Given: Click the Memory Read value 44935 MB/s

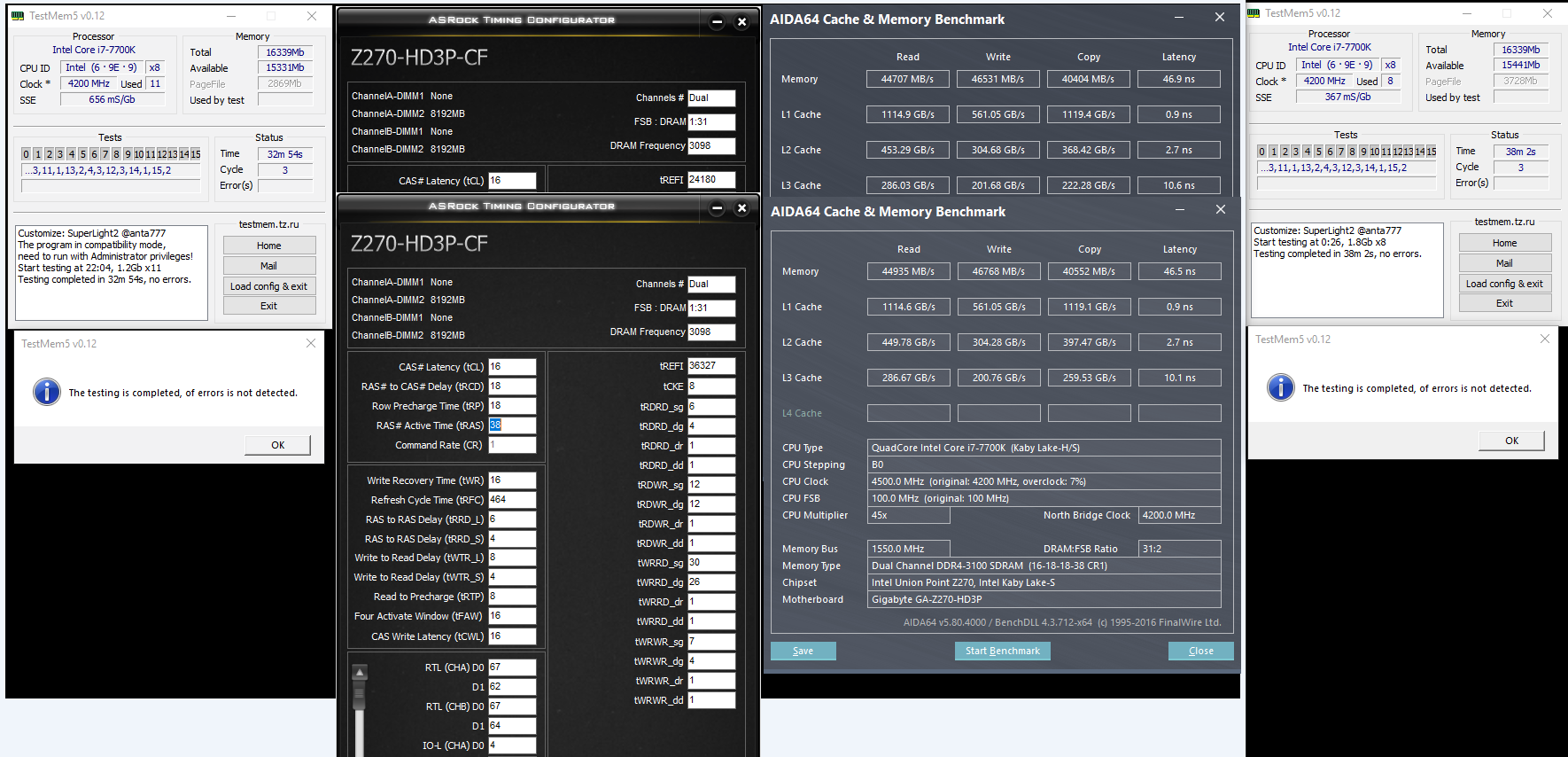Looking at the screenshot, I should click(909, 271).
